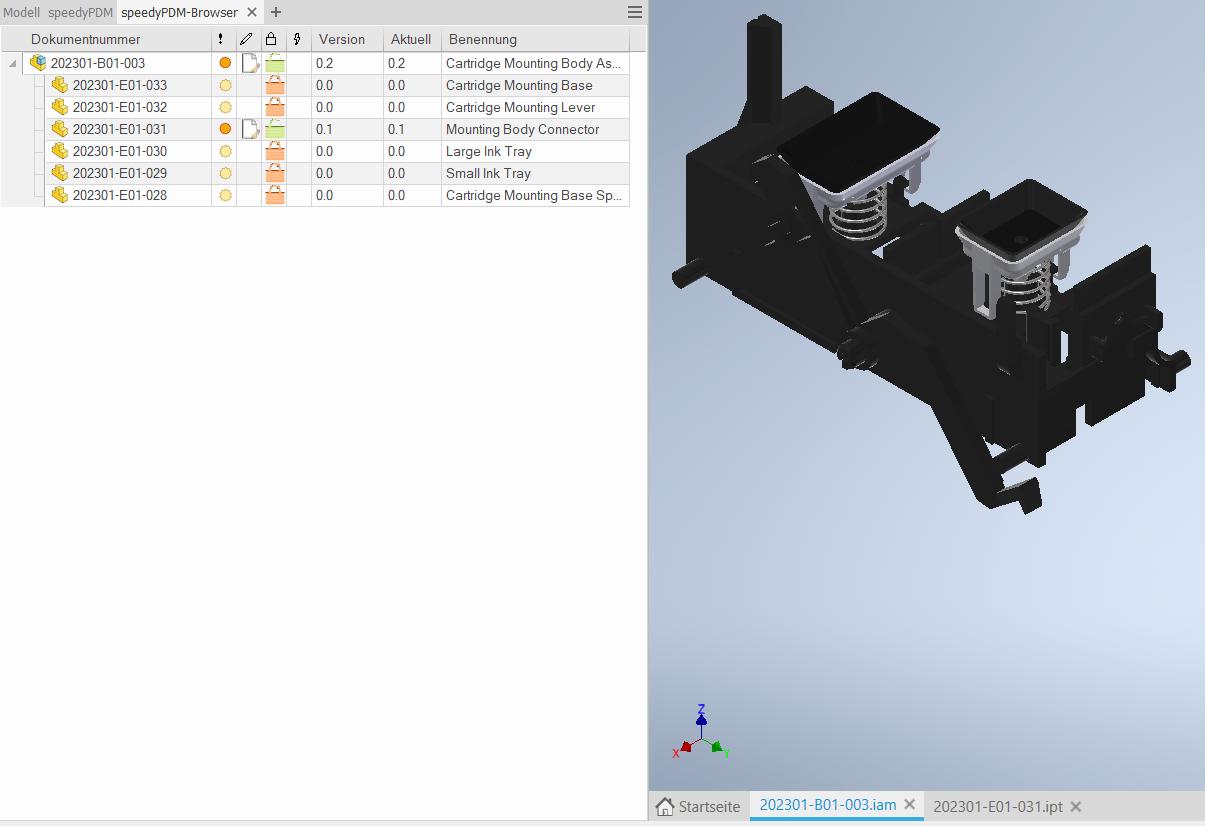Click the assembly icon for 202301-B01-003
1205x826 pixels.
pyautogui.click(x=38, y=63)
